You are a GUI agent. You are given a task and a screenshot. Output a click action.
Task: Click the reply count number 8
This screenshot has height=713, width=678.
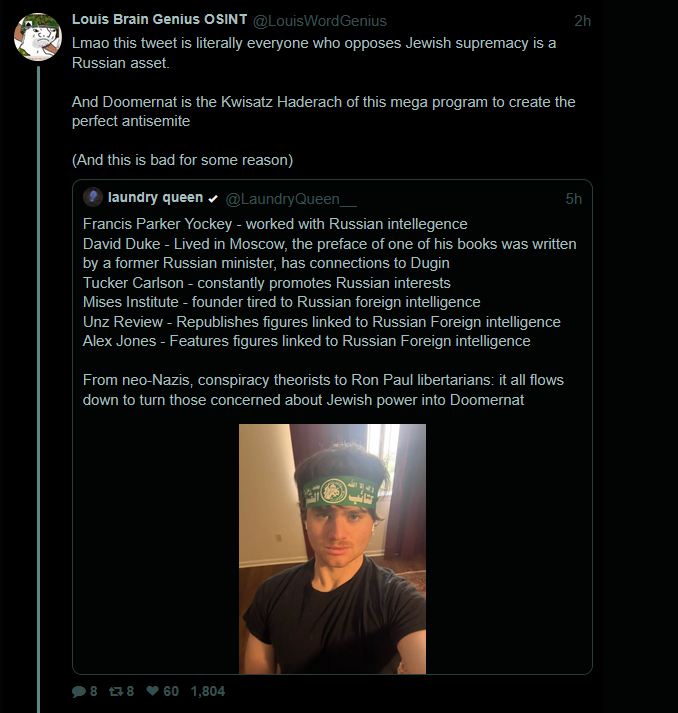pyautogui.click(x=94, y=692)
